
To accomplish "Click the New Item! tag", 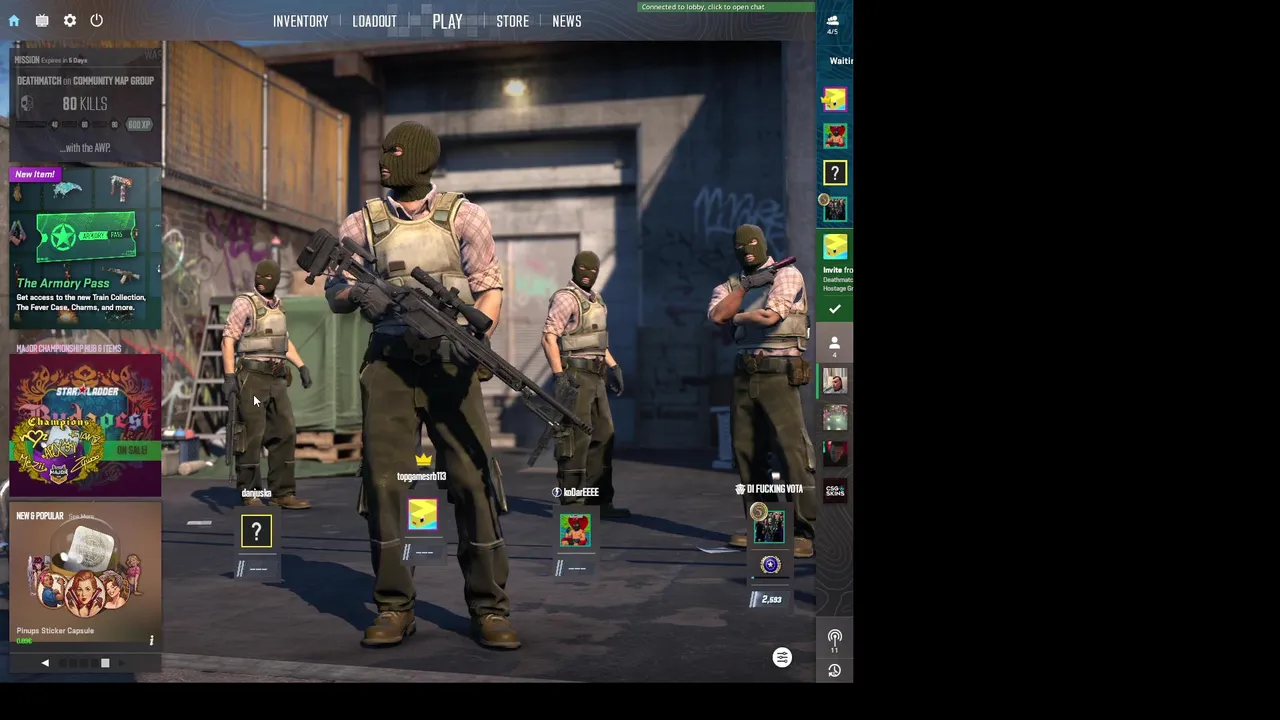I will [35, 174].
